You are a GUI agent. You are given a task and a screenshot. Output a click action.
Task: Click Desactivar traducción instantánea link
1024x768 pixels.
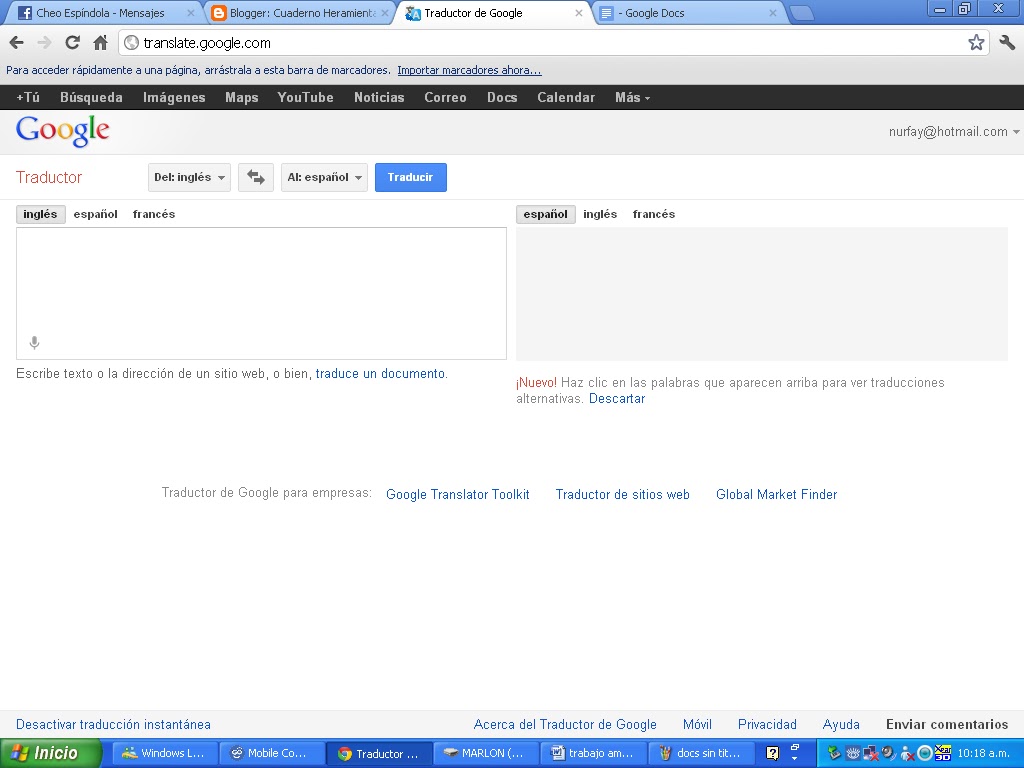(114, 724)
